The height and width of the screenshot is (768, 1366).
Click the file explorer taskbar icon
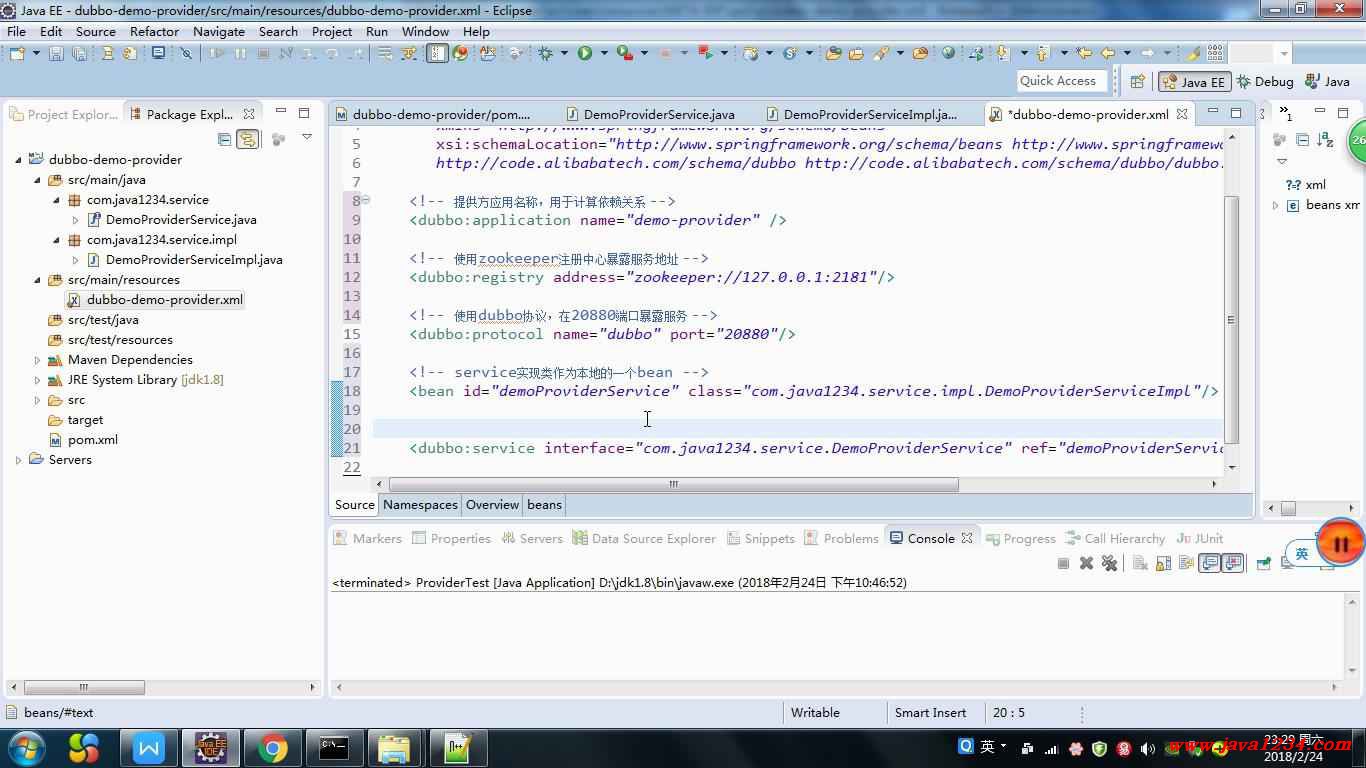point(394,748)
